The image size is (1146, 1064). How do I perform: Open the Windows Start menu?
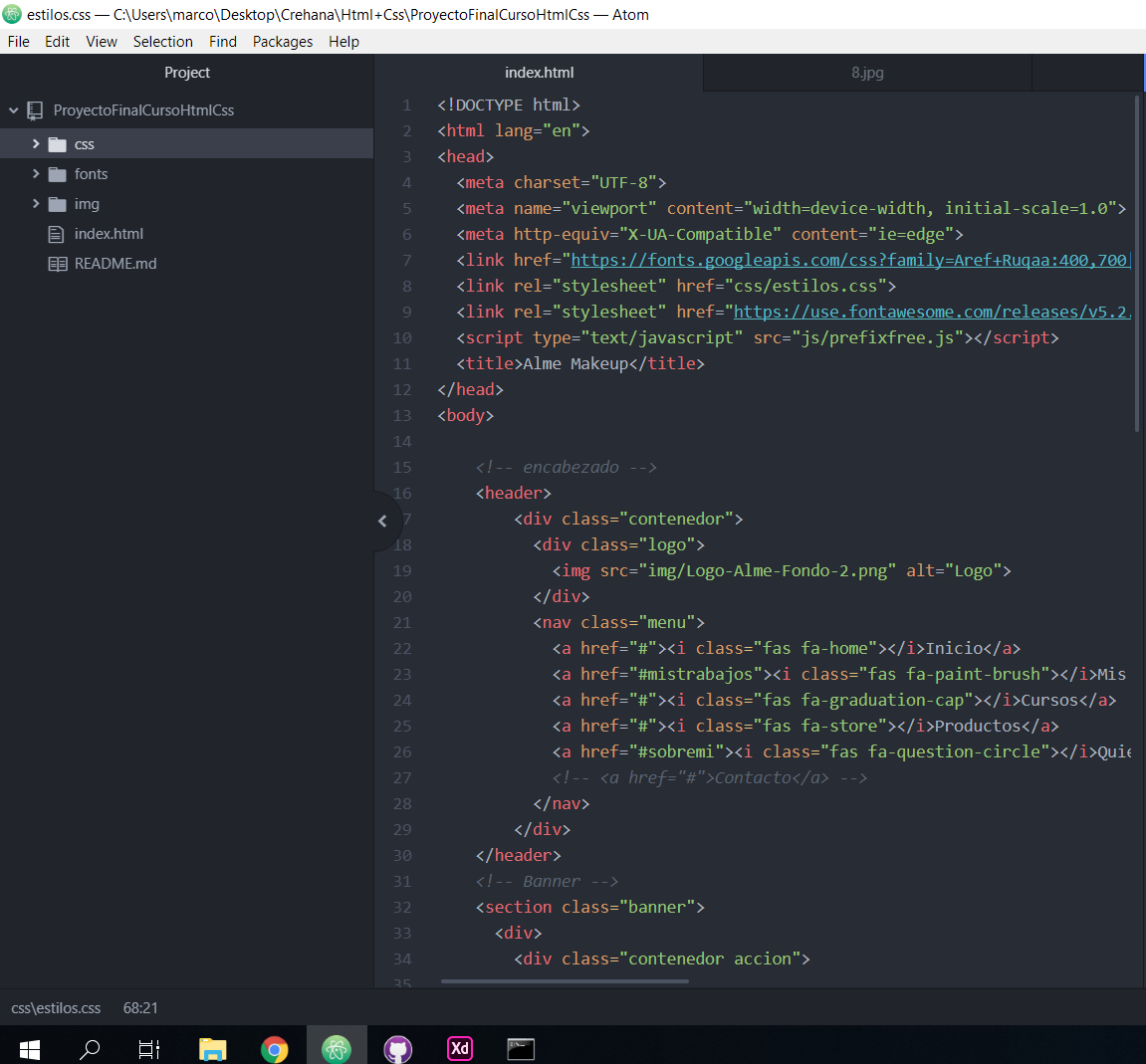pyautogui.click(x=29, y=1050)
